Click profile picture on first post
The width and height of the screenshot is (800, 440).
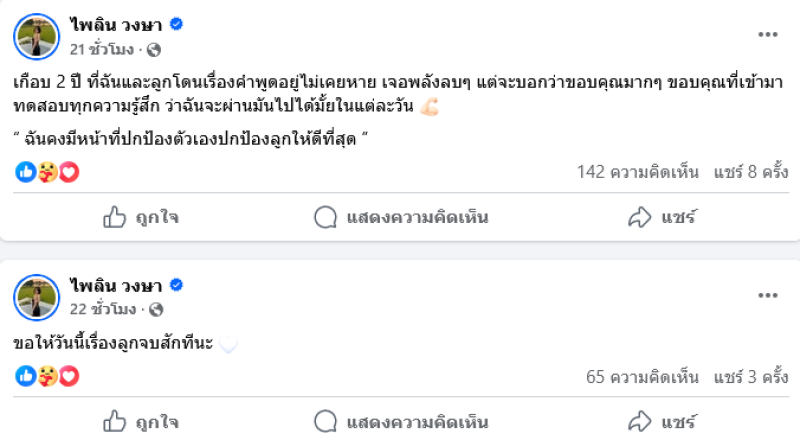coord(36,37)
